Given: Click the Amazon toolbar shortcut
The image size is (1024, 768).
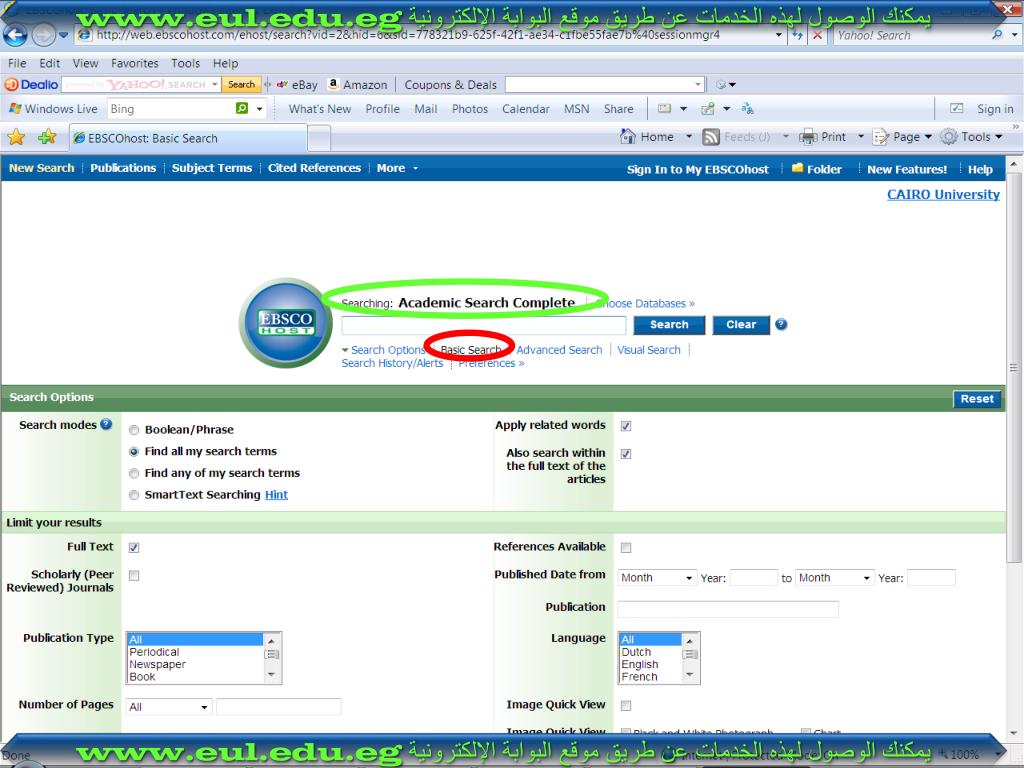Looking at the screenshot, I should pos(358,84).
